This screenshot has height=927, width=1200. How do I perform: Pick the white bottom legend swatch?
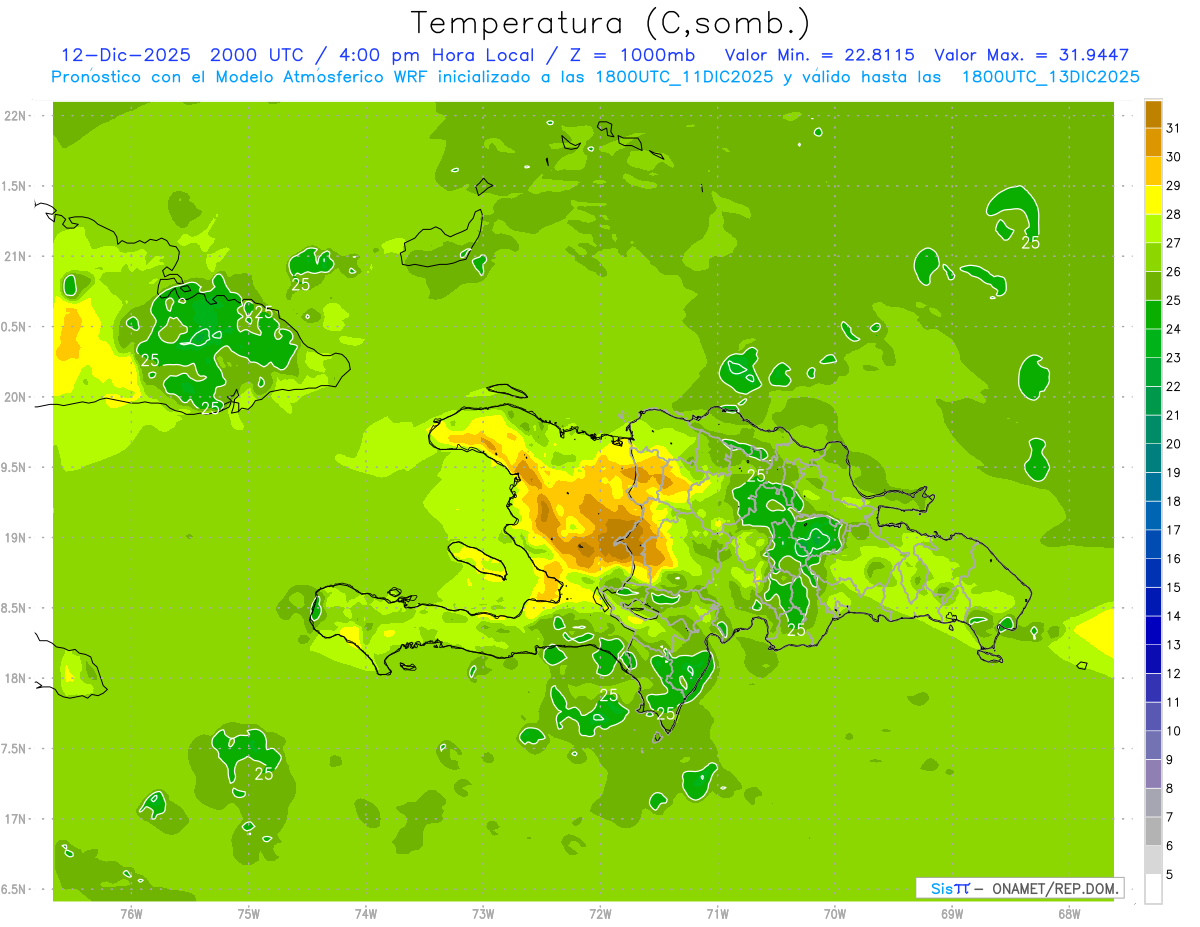[x=1153, y=889]
